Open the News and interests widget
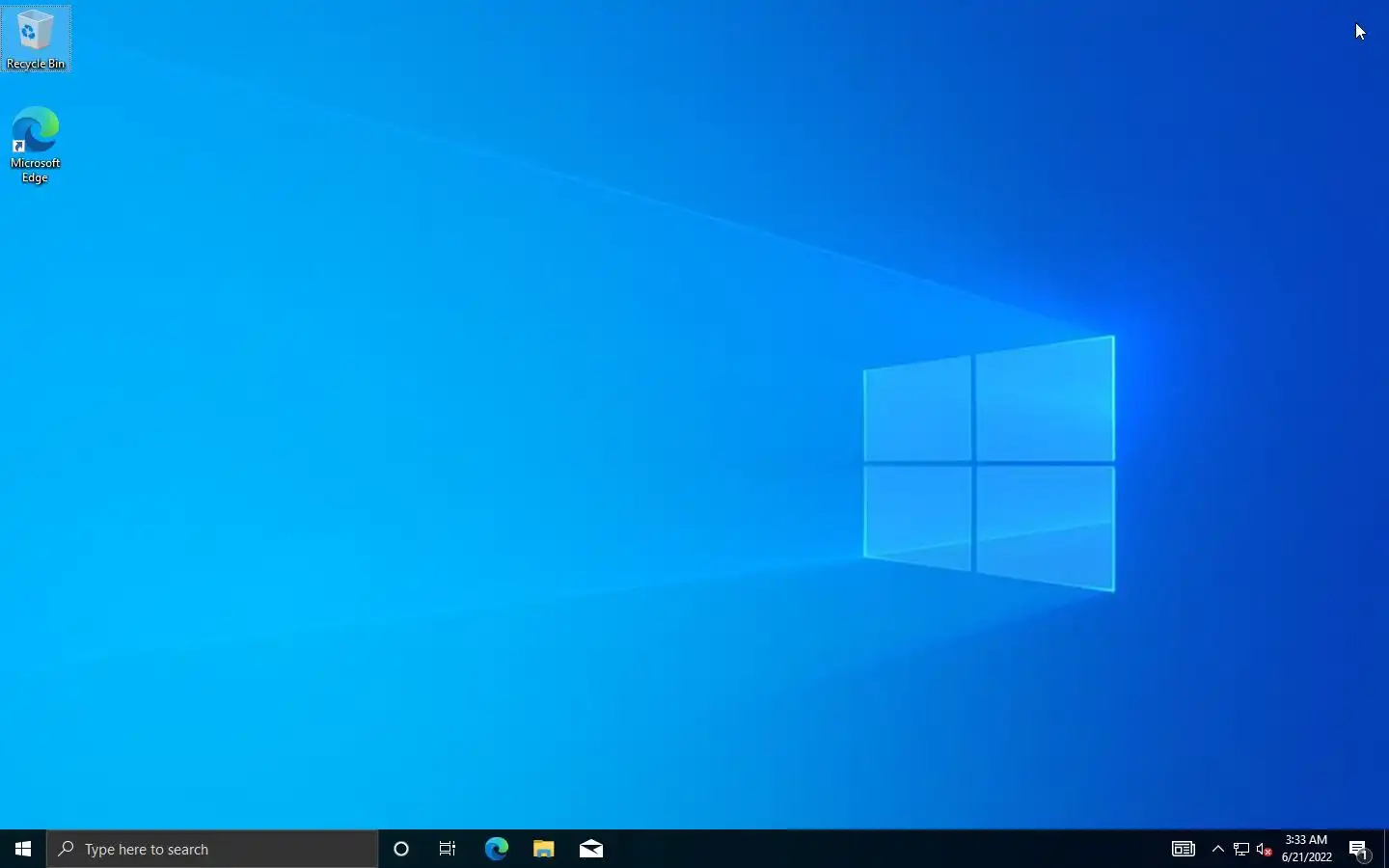The image size is (1389, 868). click(1184, 849)
